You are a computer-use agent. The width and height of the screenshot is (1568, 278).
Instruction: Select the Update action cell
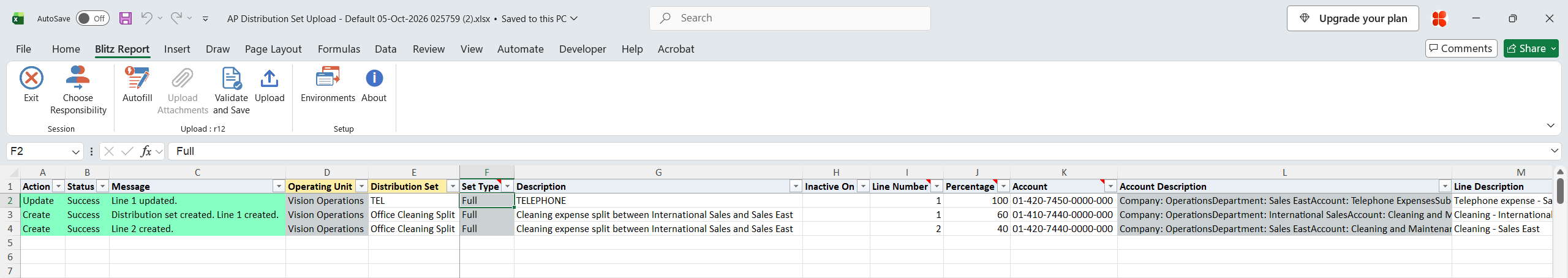[43, 201]
